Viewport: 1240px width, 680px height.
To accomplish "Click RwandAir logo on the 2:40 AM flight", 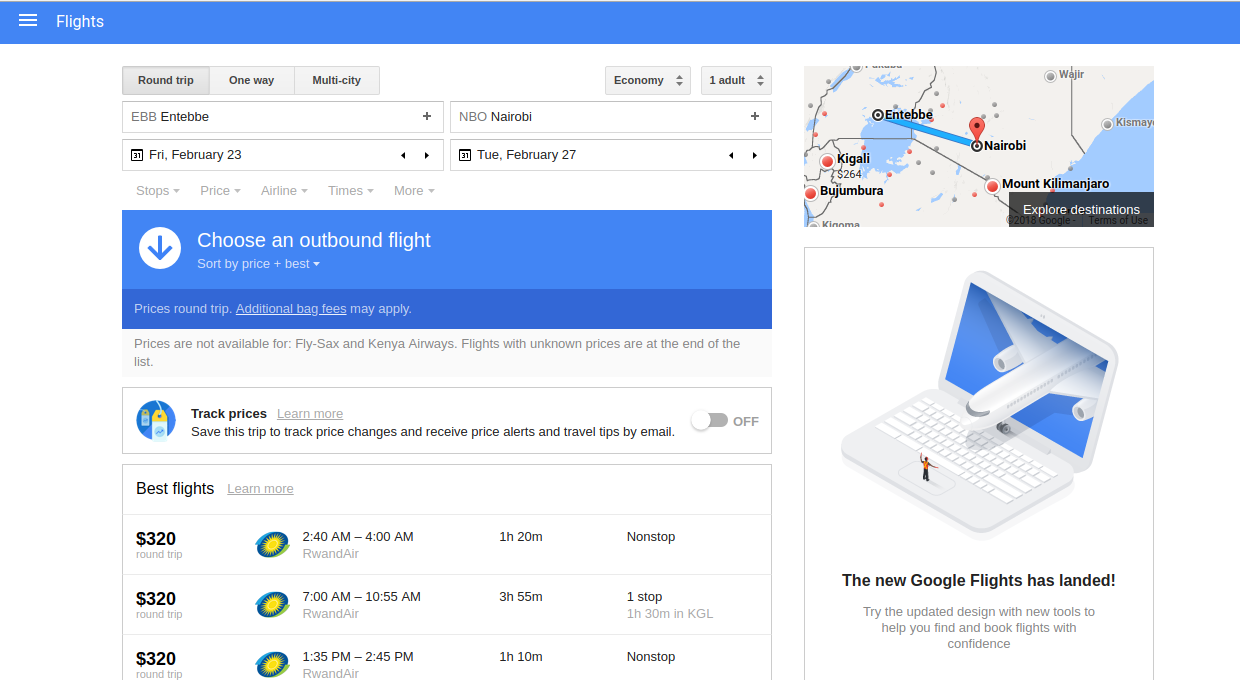I will [x=272, y=545].
